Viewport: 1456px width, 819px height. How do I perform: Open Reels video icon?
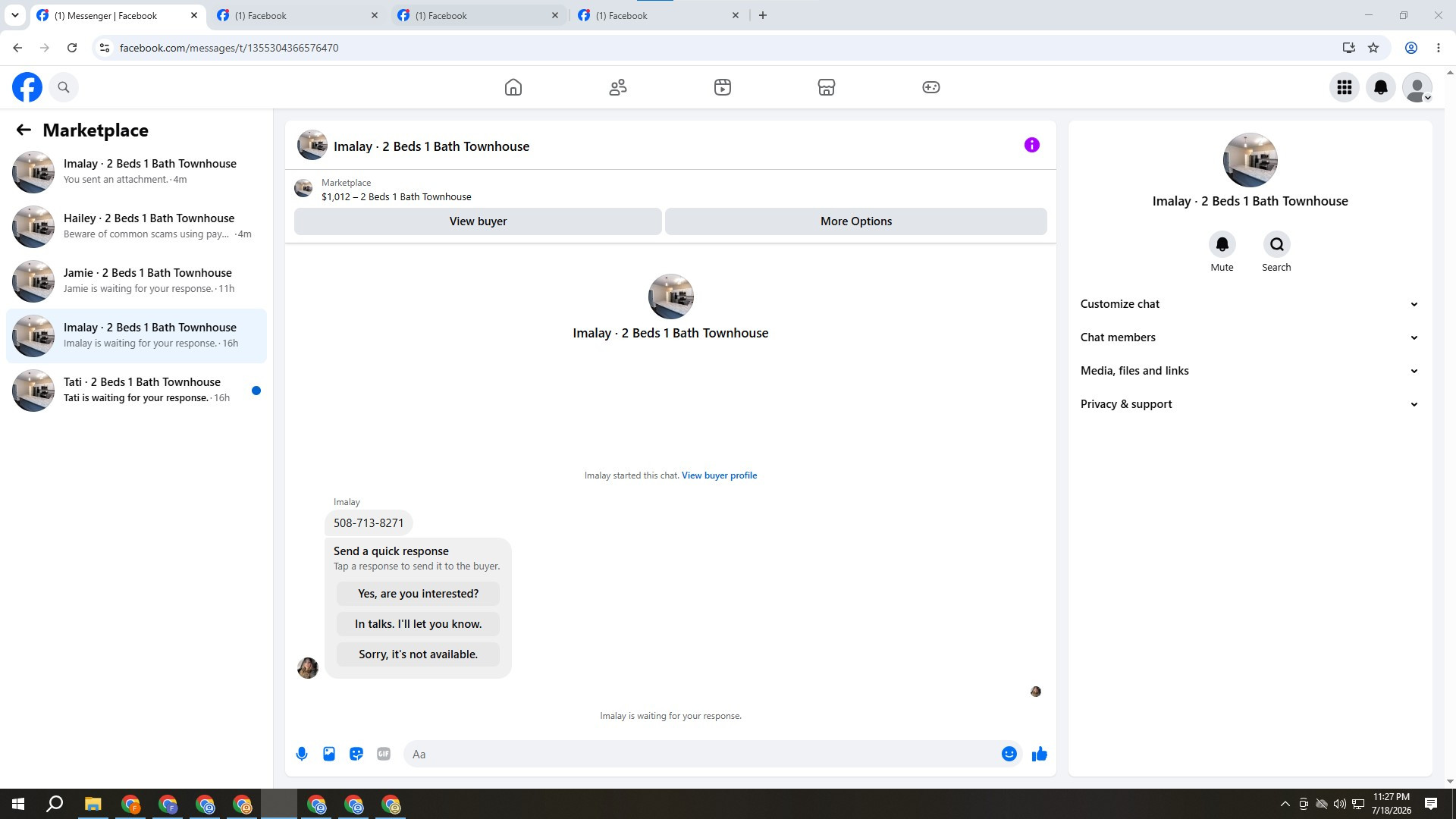[723, 87]
